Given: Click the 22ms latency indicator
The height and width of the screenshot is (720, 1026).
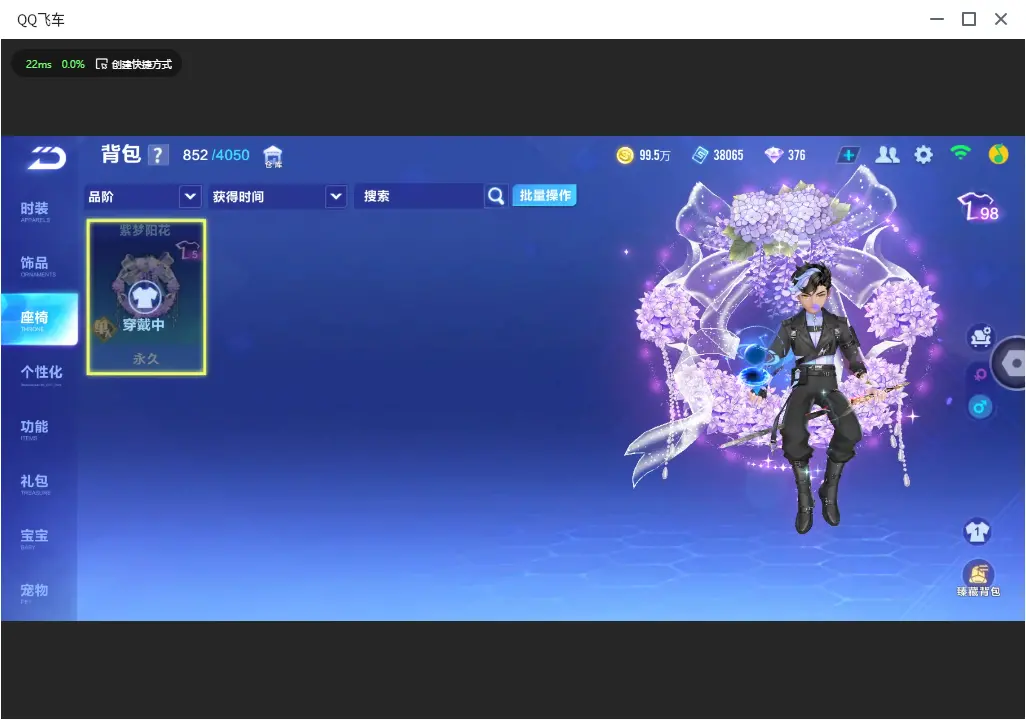Looking at the screenshot, I should (x=39, y=64).
